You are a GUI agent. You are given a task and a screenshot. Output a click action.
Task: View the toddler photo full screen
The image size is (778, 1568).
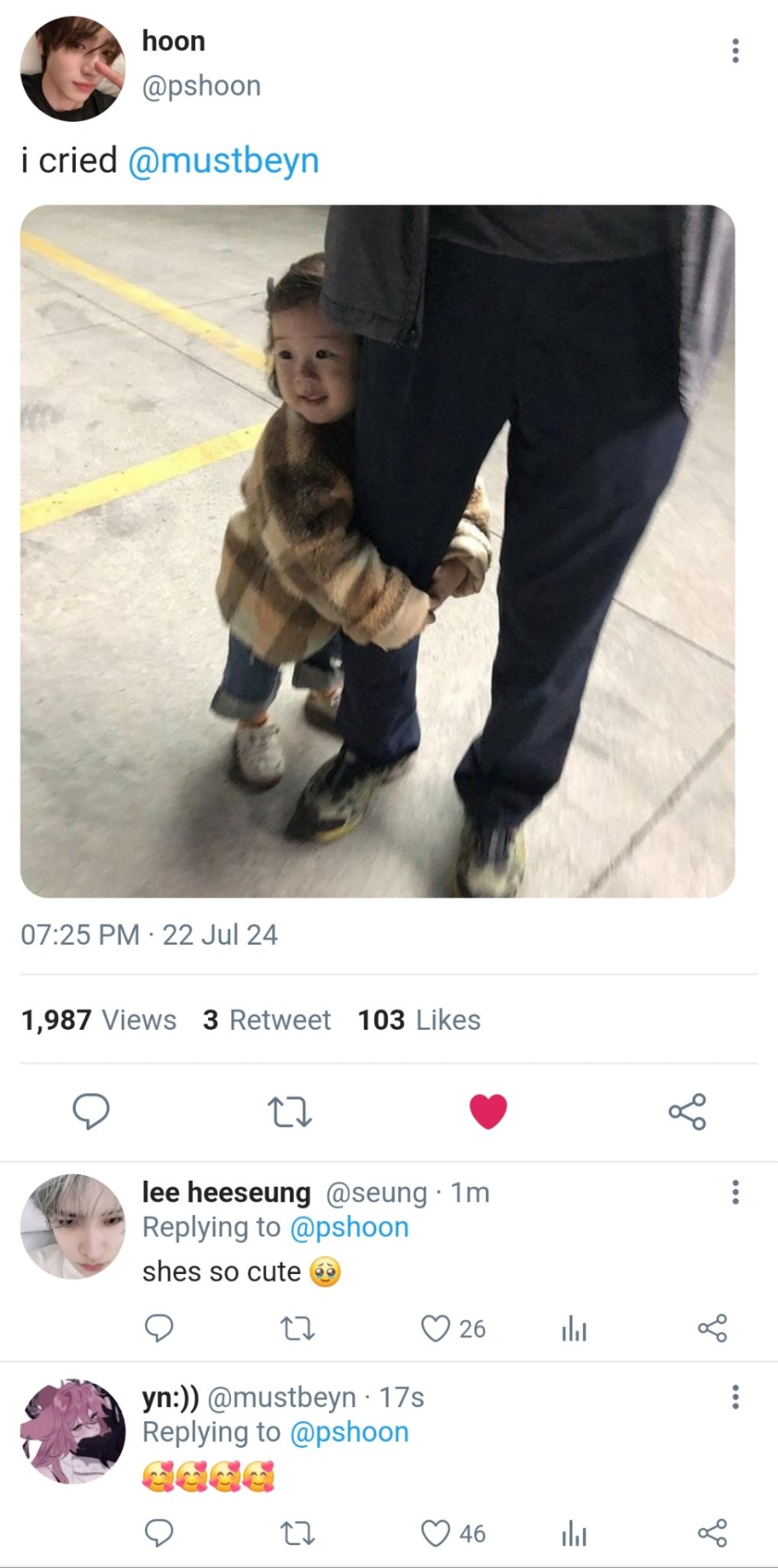pyautogui.click(x=377, y=551)
